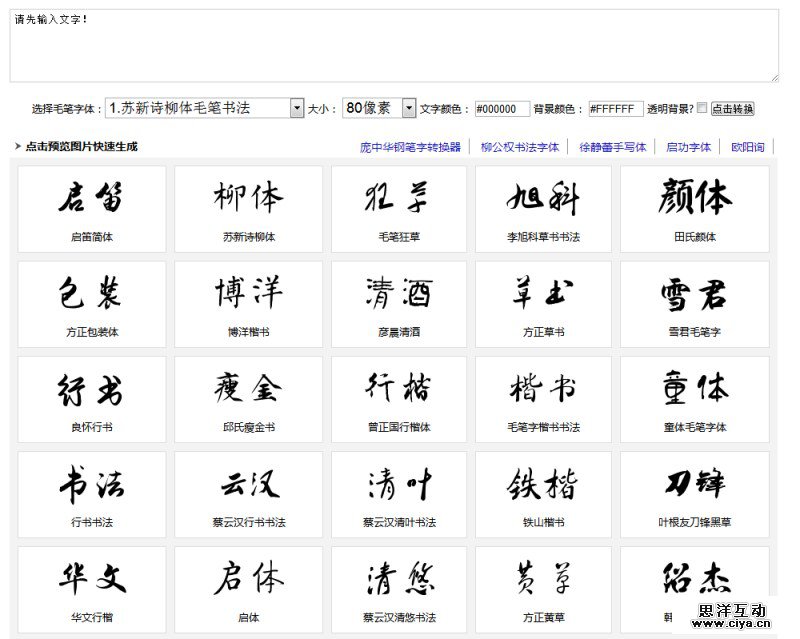Image resolution: width=800 pixels, height=639 pixels.
Task: Click the 邱氏瘦金书 font preview
Action: point(248,389)
